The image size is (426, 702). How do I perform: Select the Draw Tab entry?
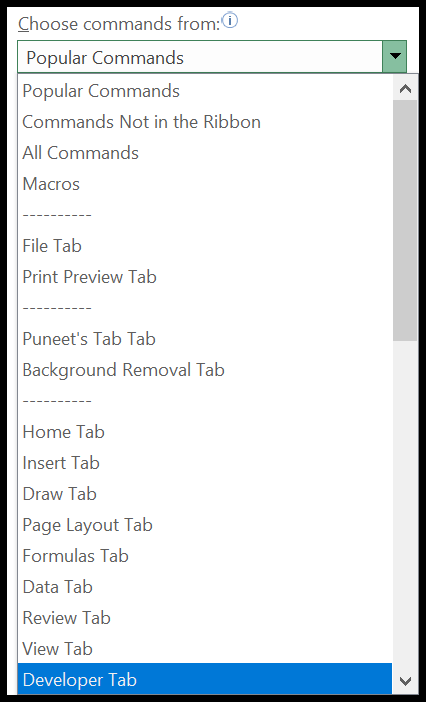pyautogui.click(x=205, y=494)
